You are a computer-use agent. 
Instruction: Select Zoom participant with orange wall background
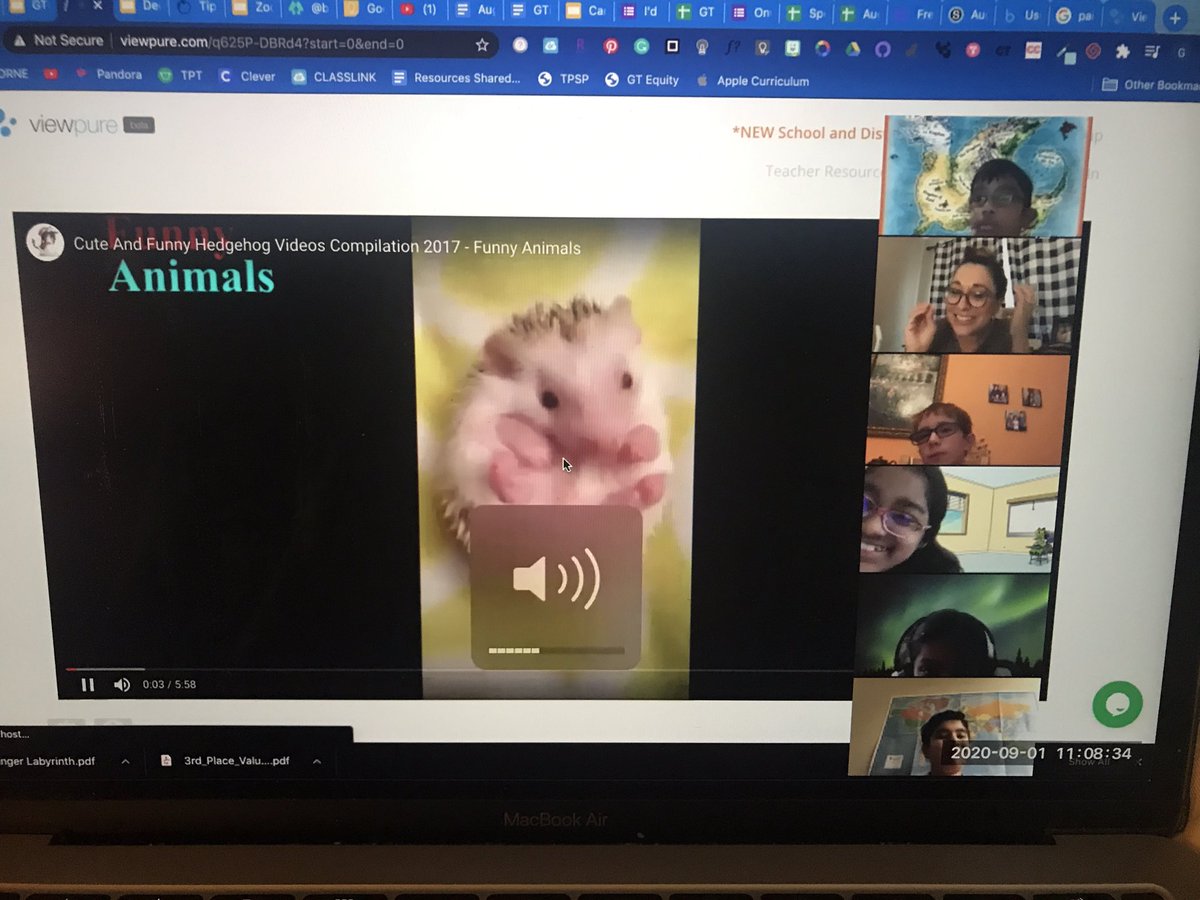tap(965, 409)
